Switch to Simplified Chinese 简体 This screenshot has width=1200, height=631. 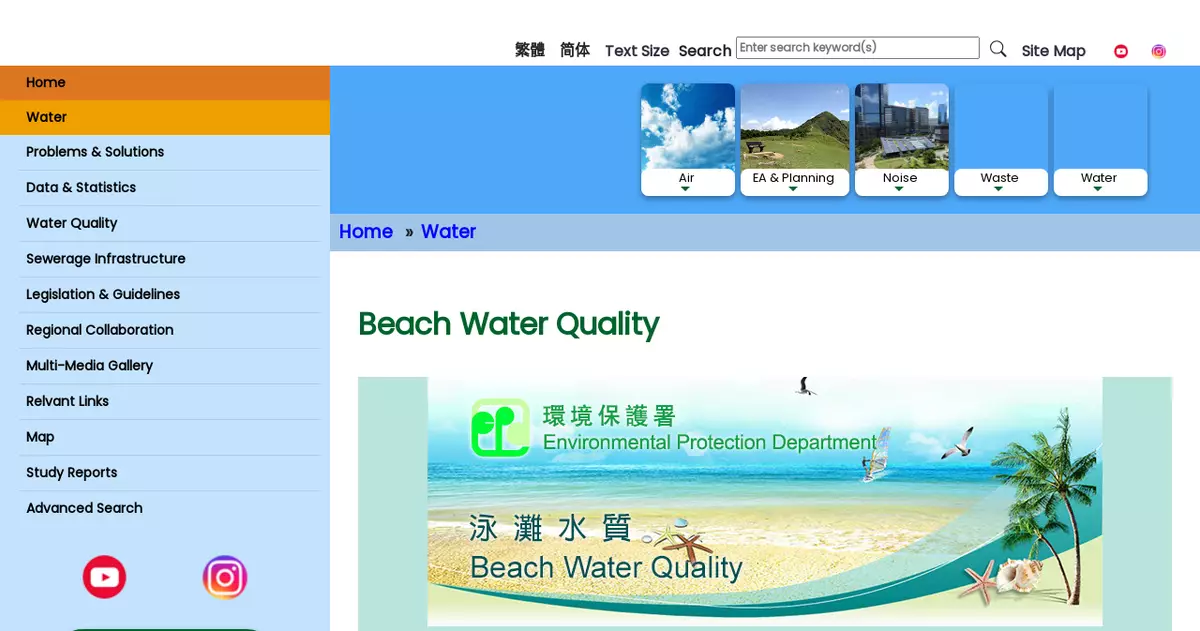(575, 50)
